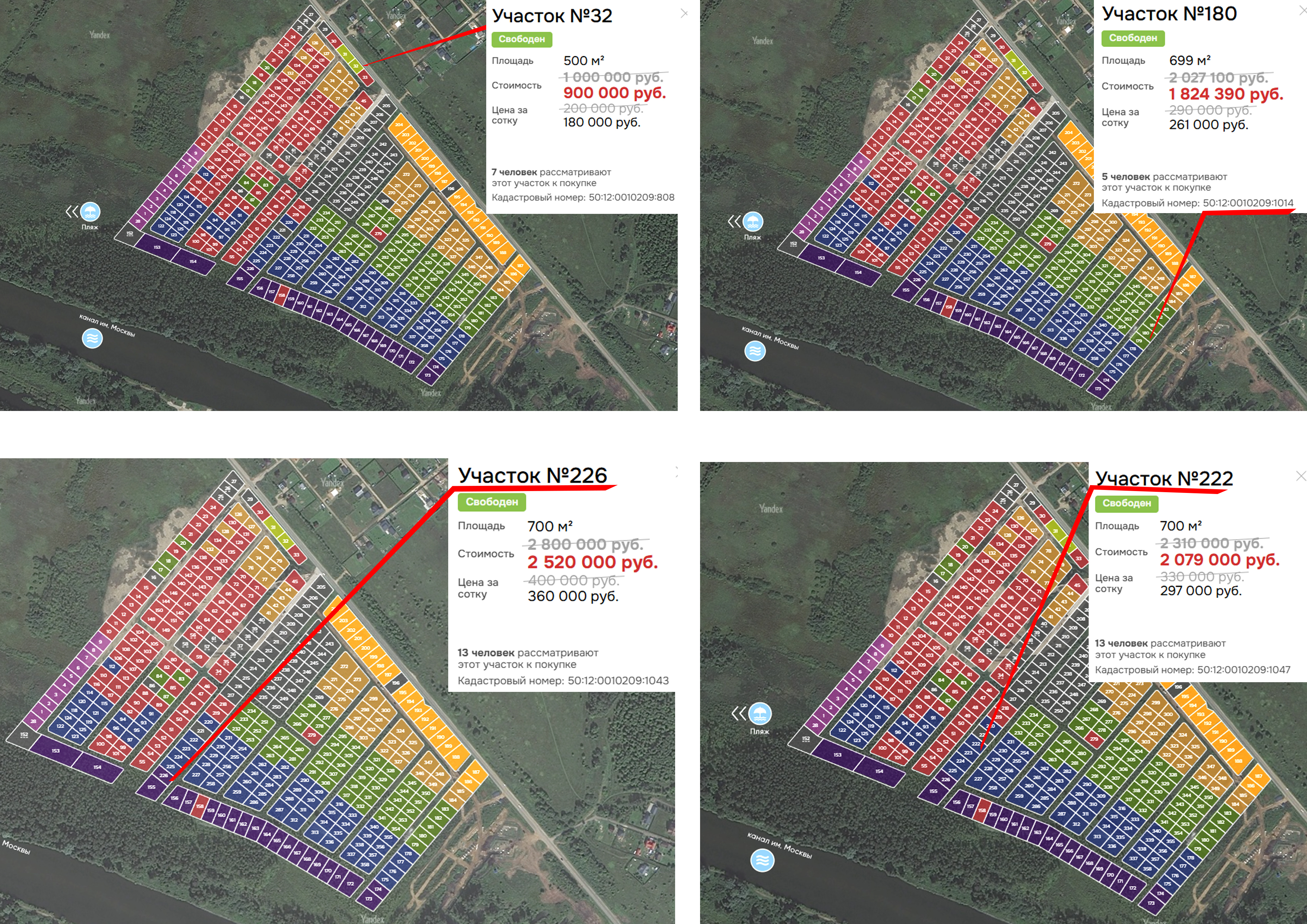Screen dimensions: 1307x924
Task: Click the 2 520 000 руб. price
Action: pyautogui.click(x=593, y=562)
